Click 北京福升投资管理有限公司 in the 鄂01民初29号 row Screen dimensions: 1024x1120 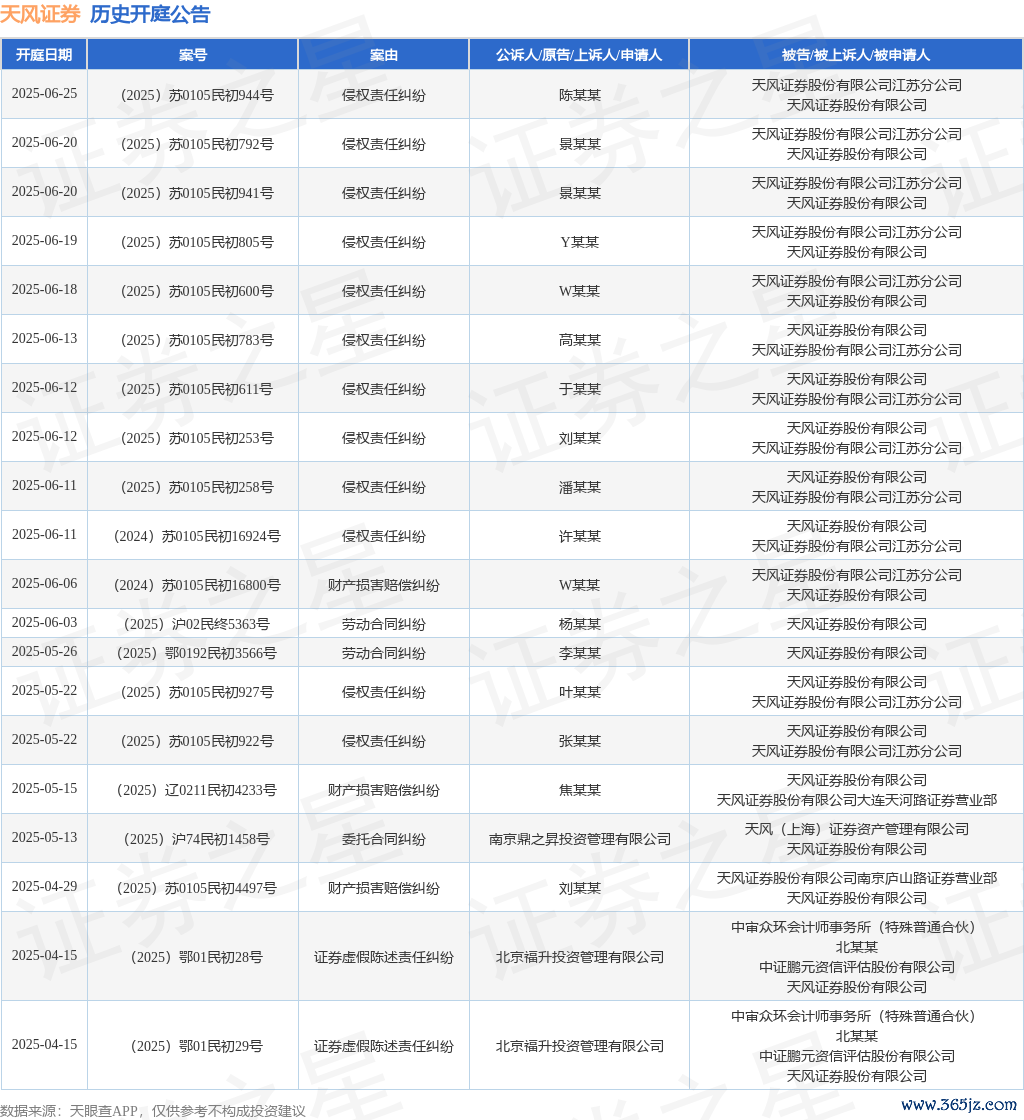coord(580,1046)
